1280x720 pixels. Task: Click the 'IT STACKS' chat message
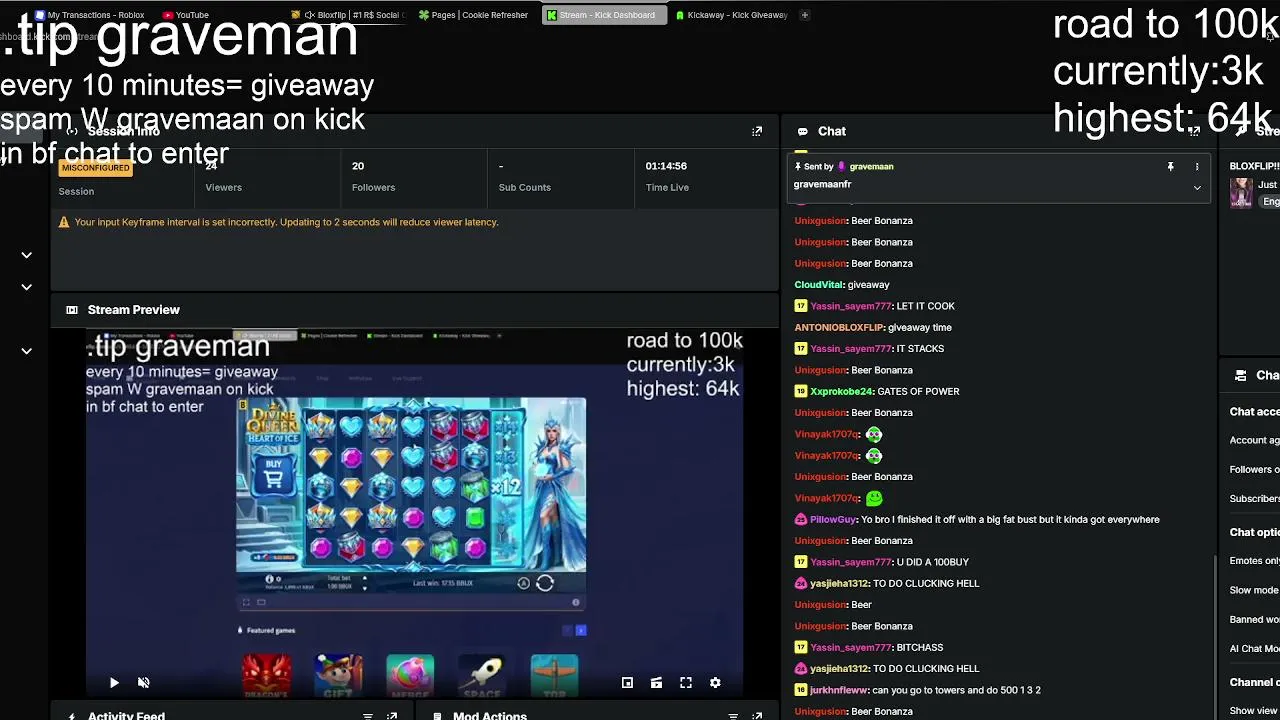point(920,348)
